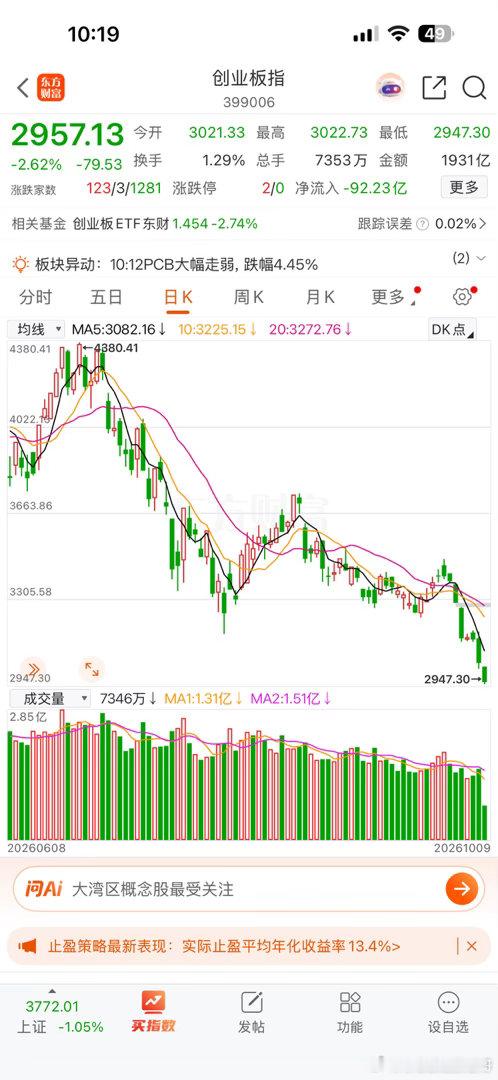The width and height of the screenshot is (498, 1080).
Task: Open the DK点 dropdown
Action: [452, 329]
